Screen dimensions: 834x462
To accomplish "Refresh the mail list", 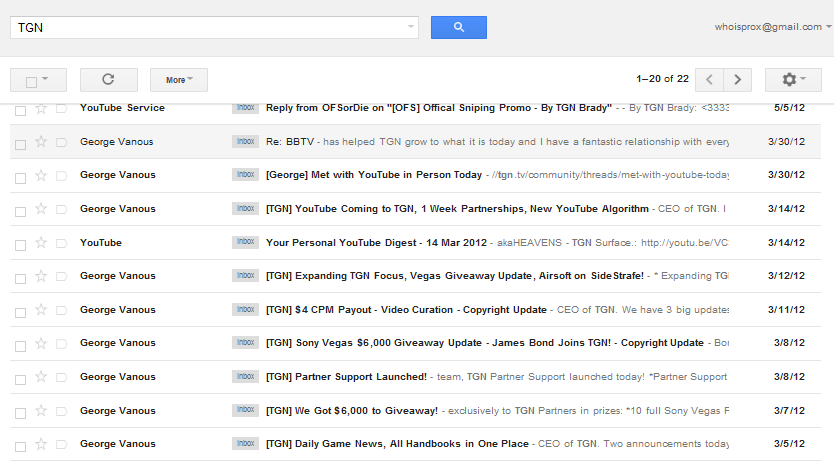I will 109,80.
